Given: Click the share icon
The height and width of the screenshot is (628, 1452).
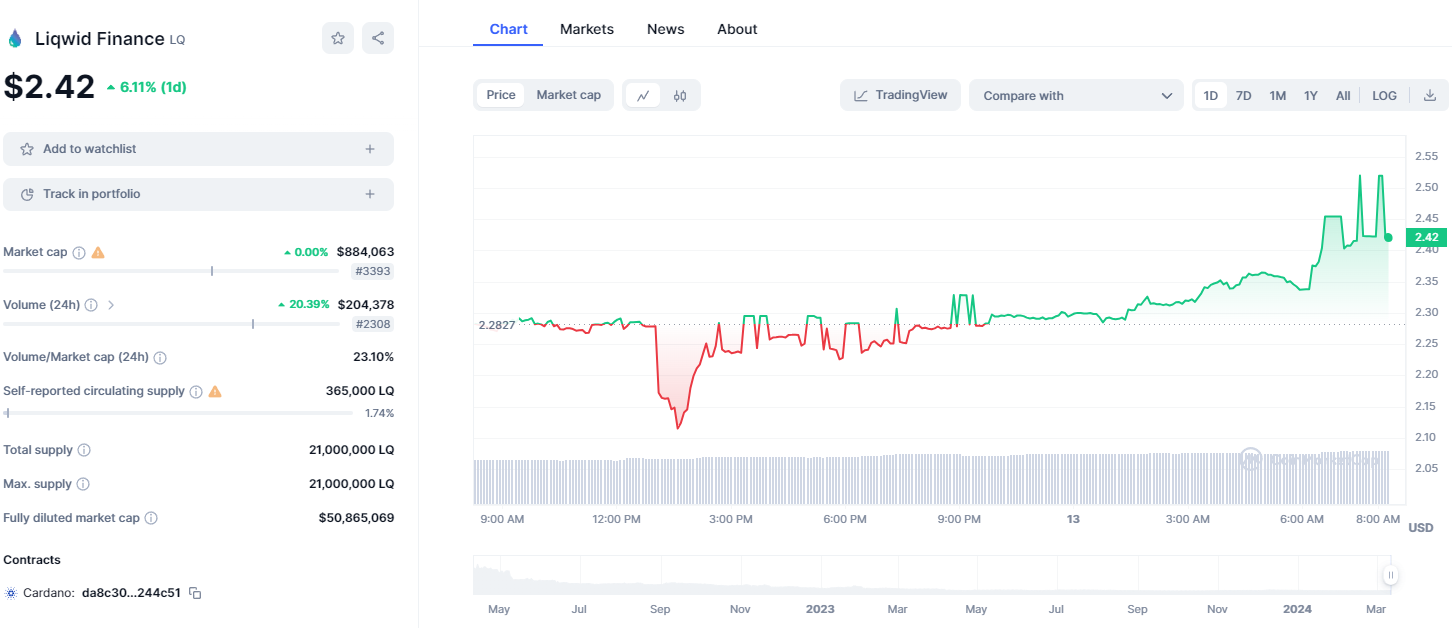Looking at the screenshot, I should coord(378,38).
